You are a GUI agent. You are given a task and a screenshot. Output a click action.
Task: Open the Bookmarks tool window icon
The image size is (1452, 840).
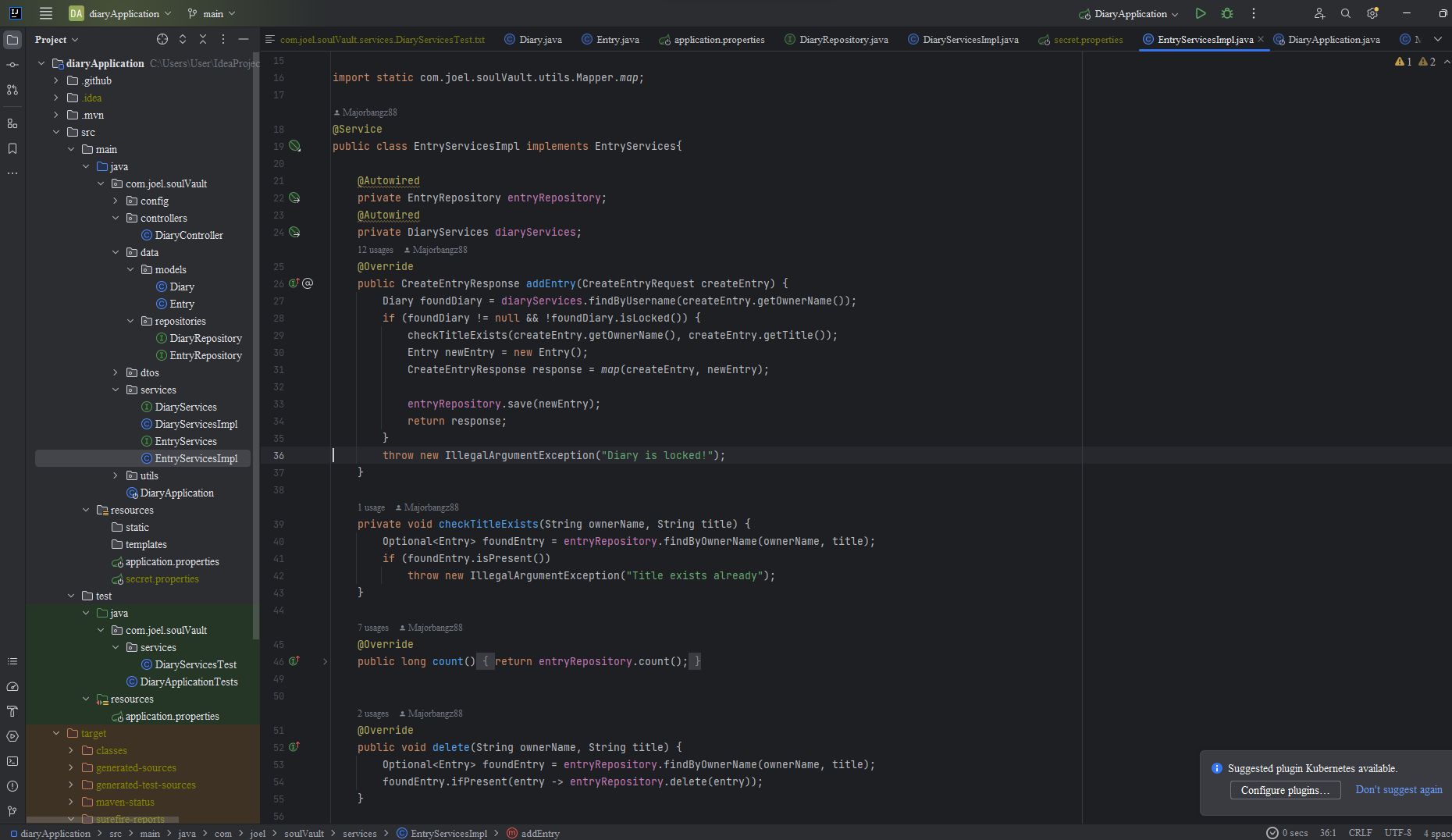click(x=12, y=148)
